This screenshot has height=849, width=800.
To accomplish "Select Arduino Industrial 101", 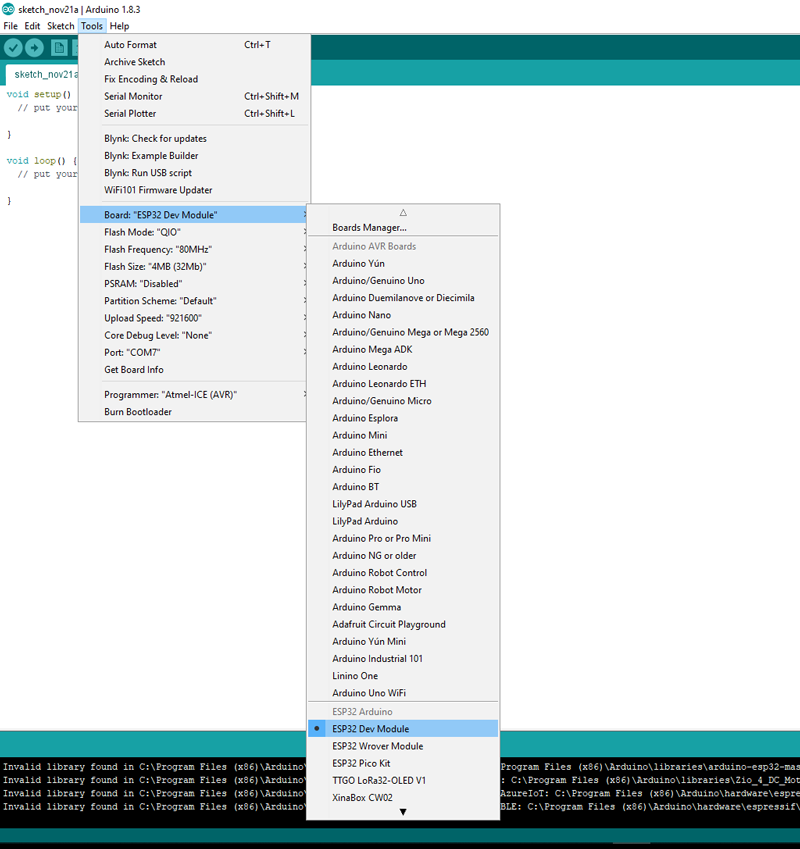I will 403,659.
